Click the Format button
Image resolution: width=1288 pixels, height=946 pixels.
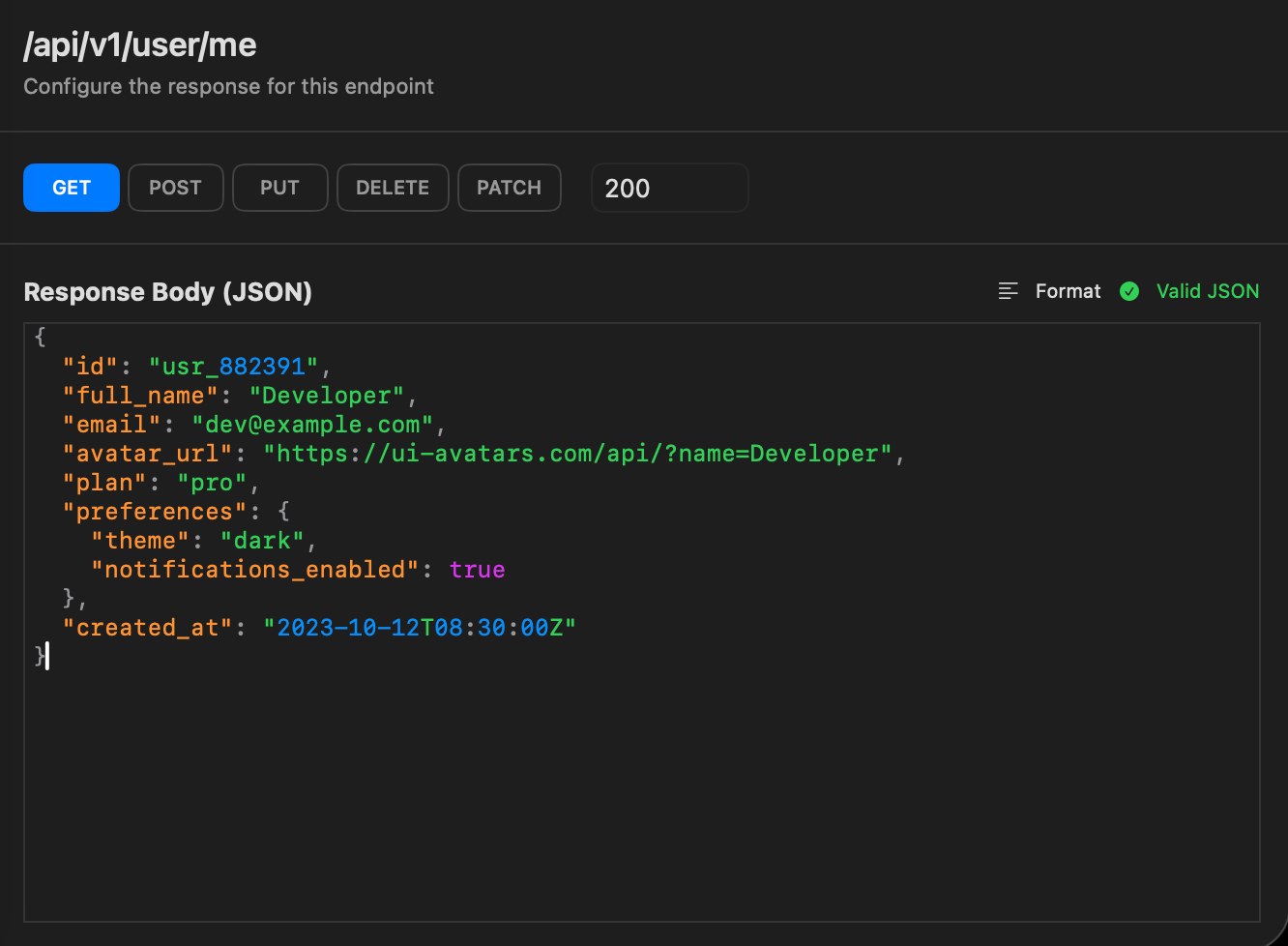click(1068, 290)
